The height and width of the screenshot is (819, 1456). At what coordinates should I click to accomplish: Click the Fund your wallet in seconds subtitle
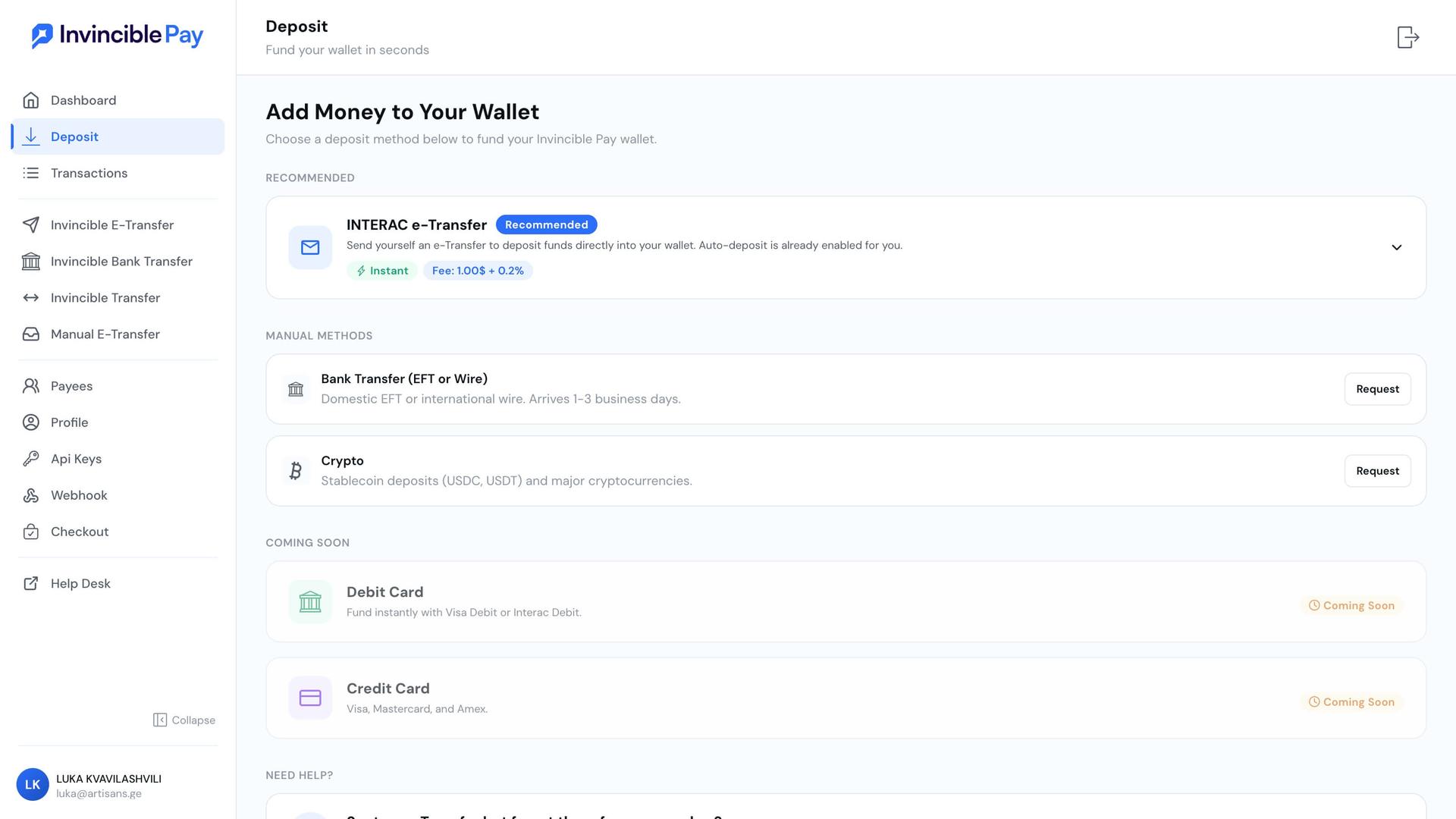[347, 50]
